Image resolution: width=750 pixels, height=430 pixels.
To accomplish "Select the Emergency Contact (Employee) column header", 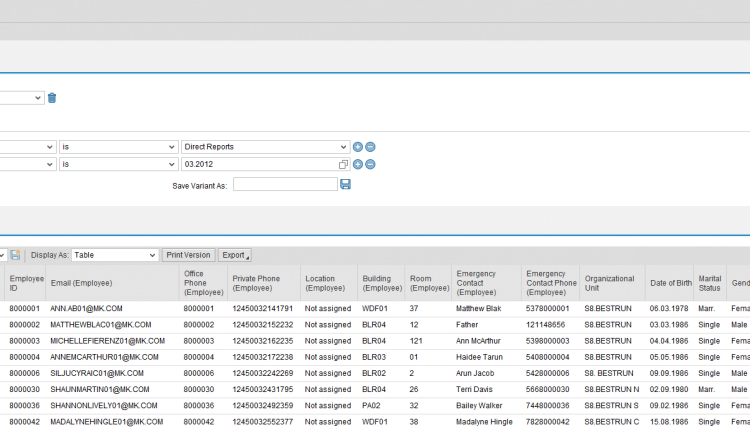I will 486,283.
